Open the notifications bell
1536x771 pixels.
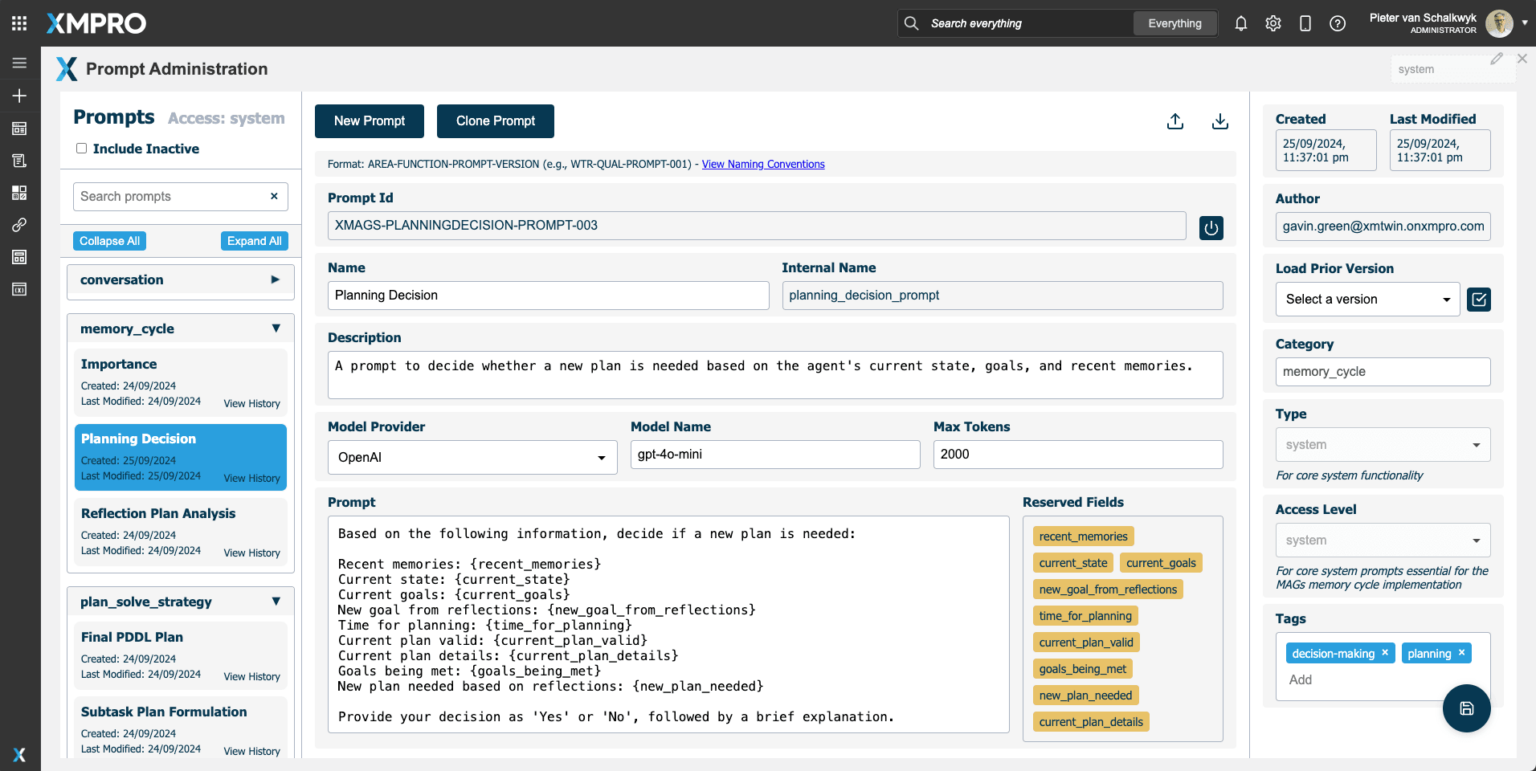click(1241, 23)
